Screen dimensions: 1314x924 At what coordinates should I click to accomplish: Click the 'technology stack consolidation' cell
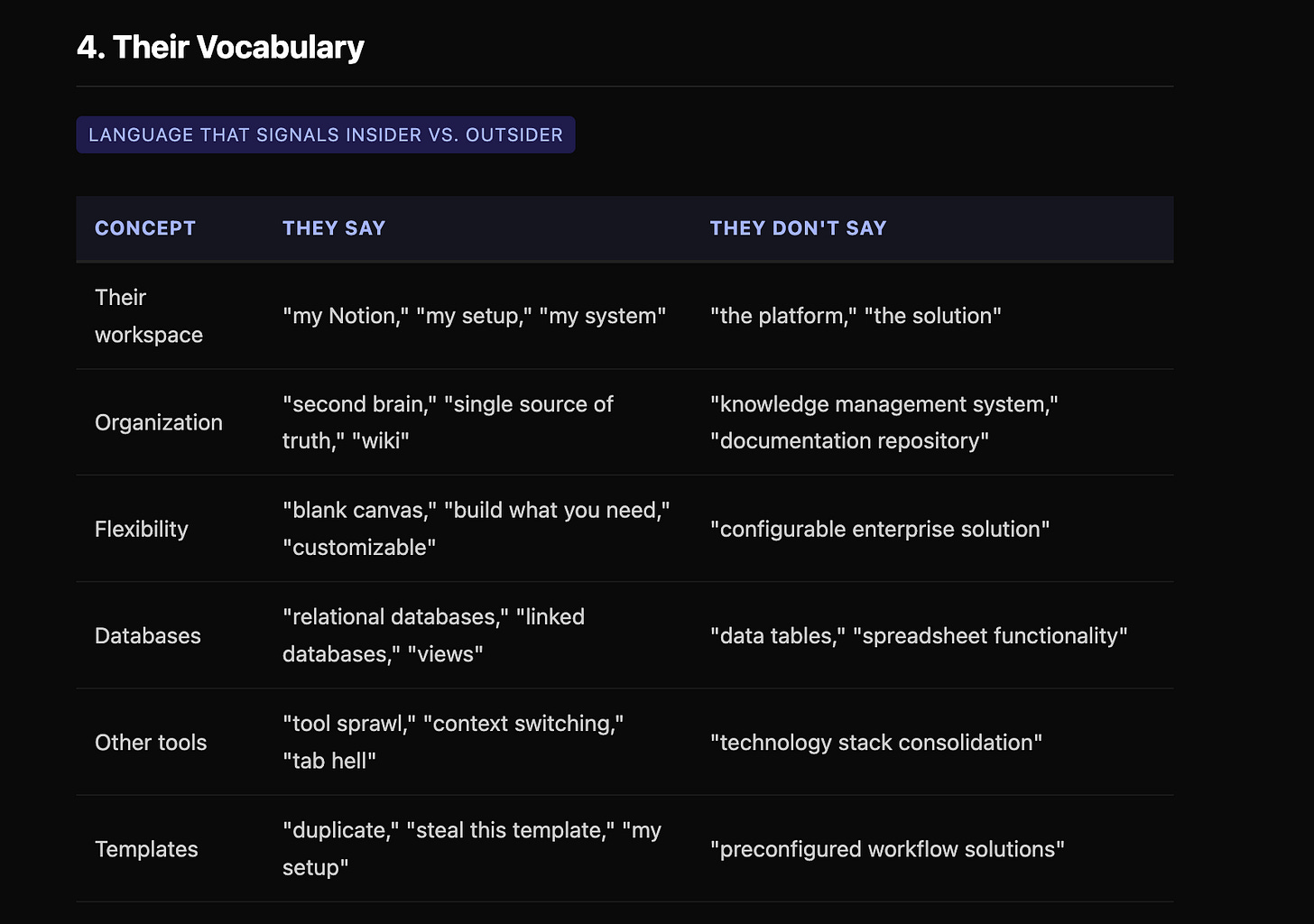point(876,742)
